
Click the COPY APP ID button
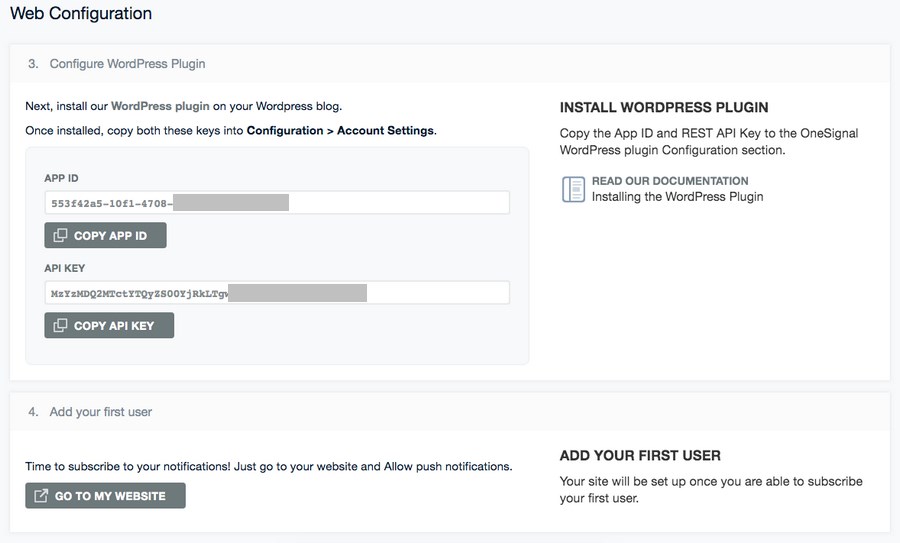coord(105,235)
